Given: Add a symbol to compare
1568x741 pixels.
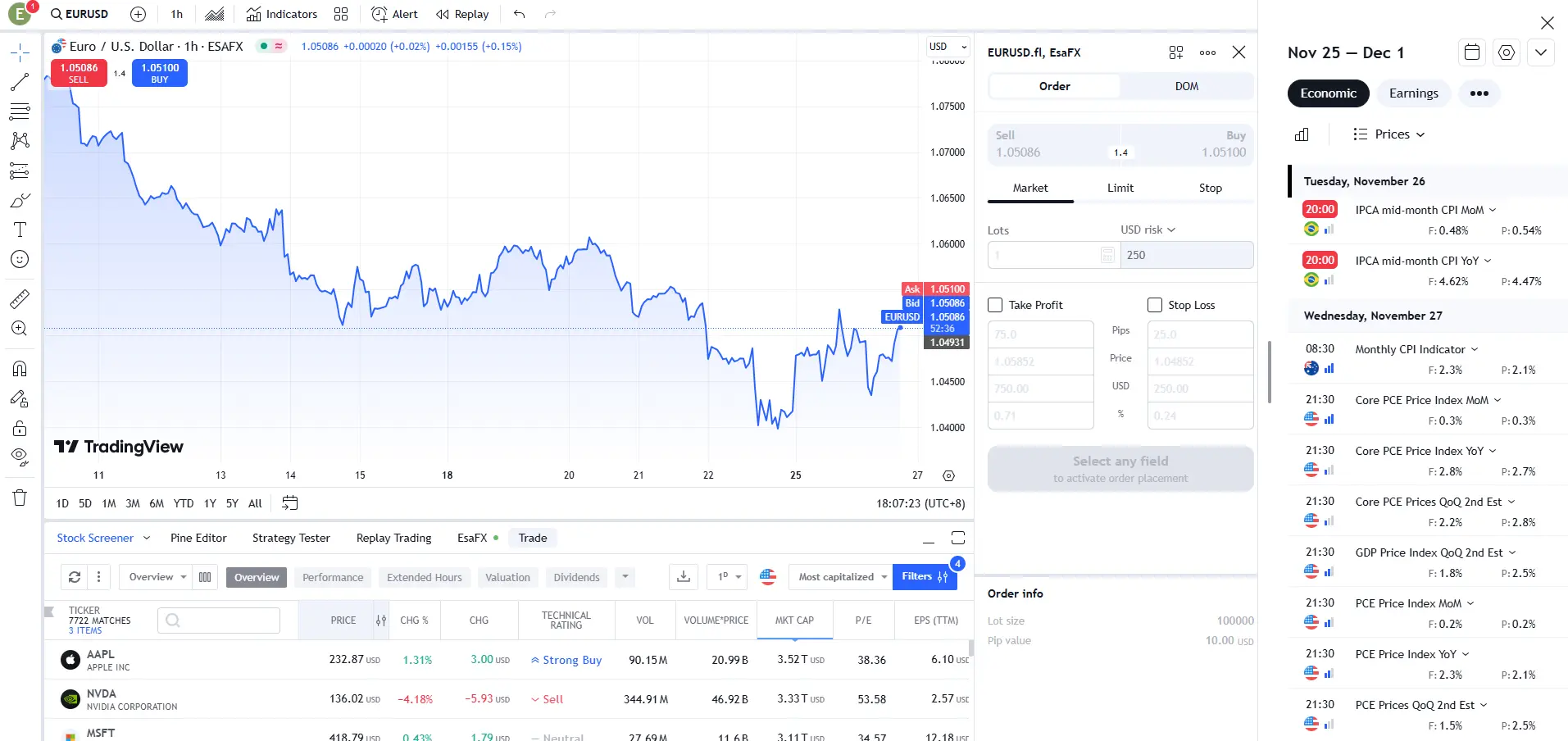Looking at the screenshot, I should click(x=138, y=14).
